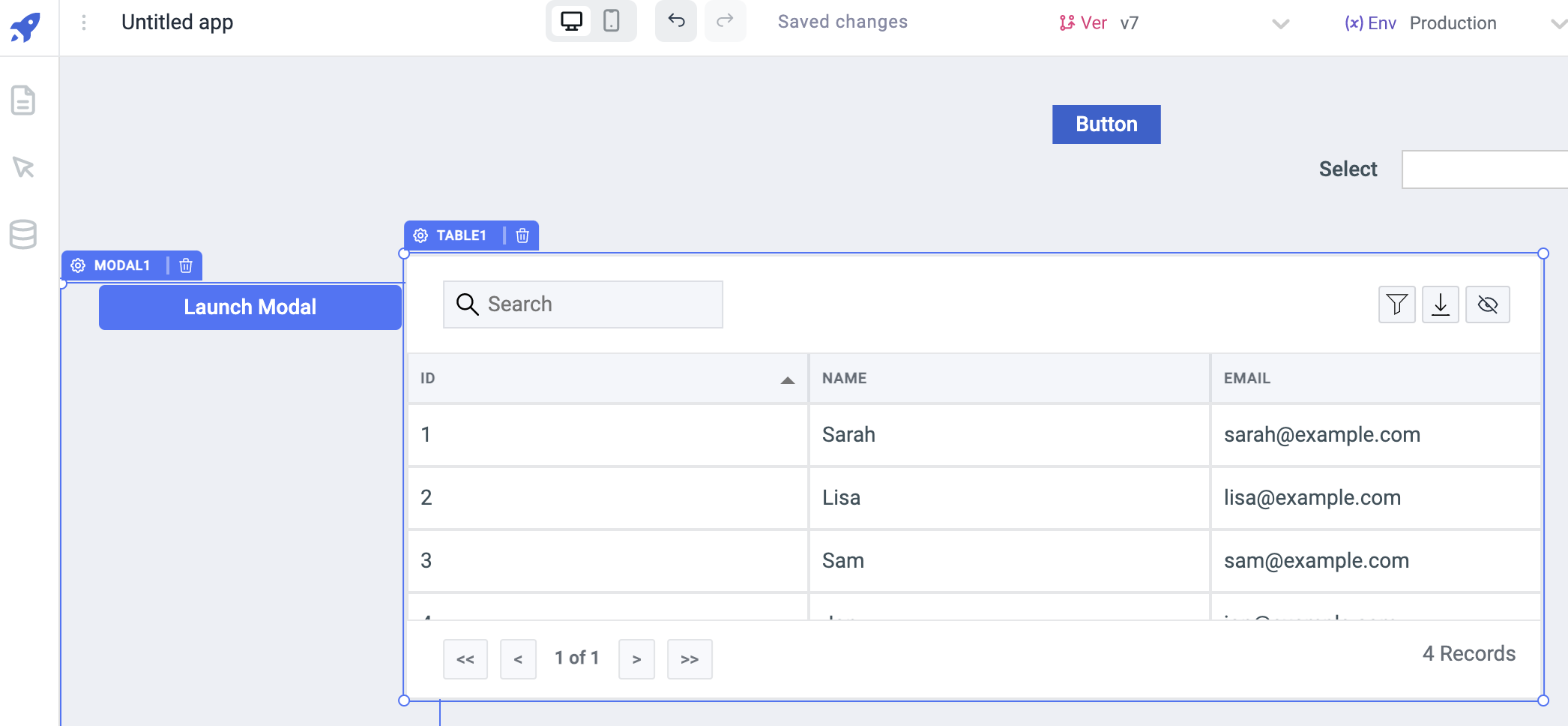
Task: Switch to mobile layout view
Action: [612, 21]
